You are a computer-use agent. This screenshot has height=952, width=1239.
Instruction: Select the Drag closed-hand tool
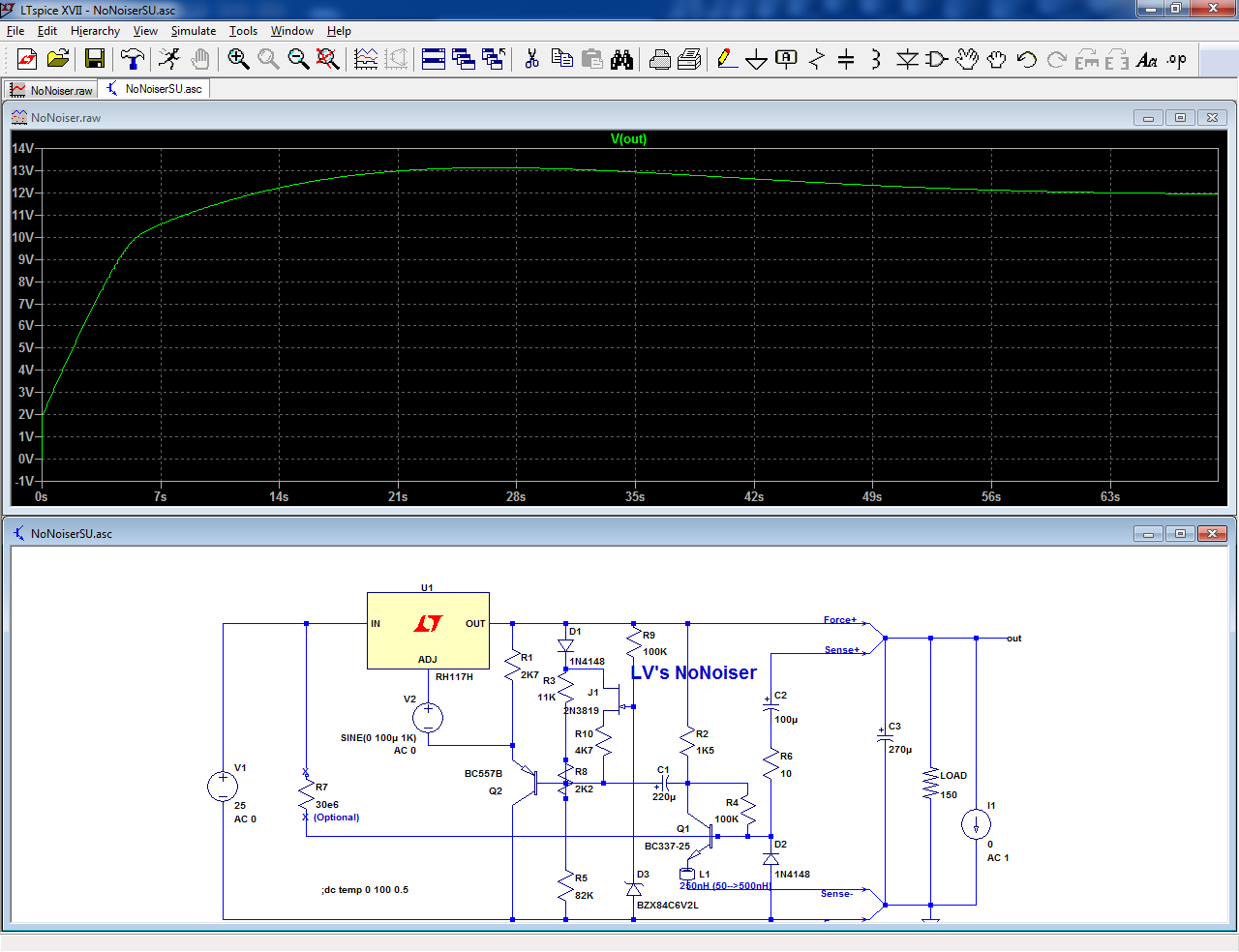pos(997,60)
